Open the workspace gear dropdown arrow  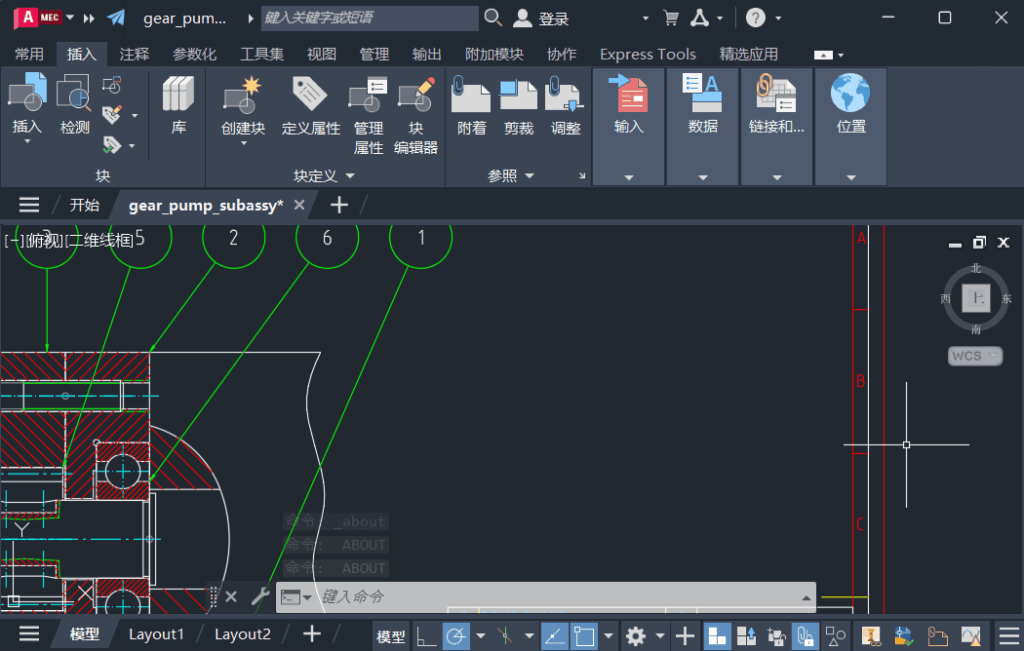660,635
